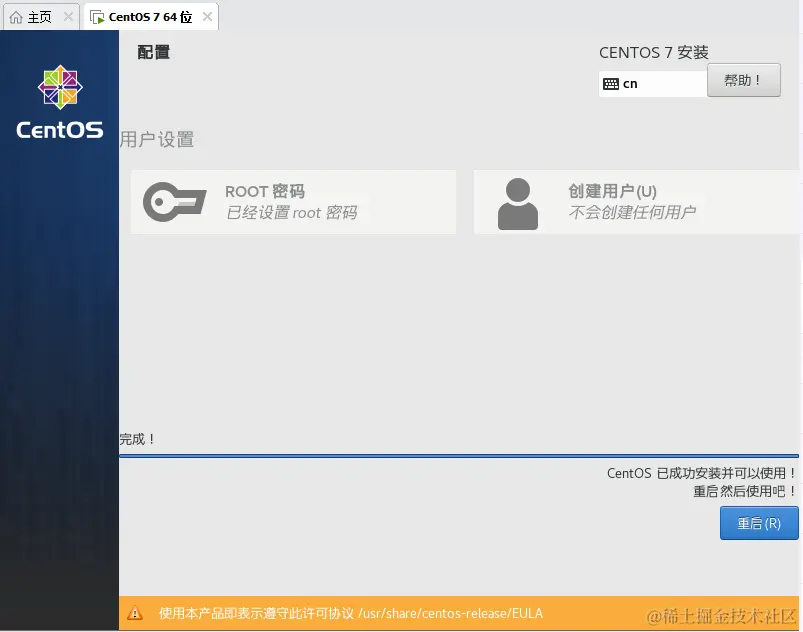Click the warning triangle icon in EULA bar
Viewport: 803px width, 632px height.
[135, 613]
